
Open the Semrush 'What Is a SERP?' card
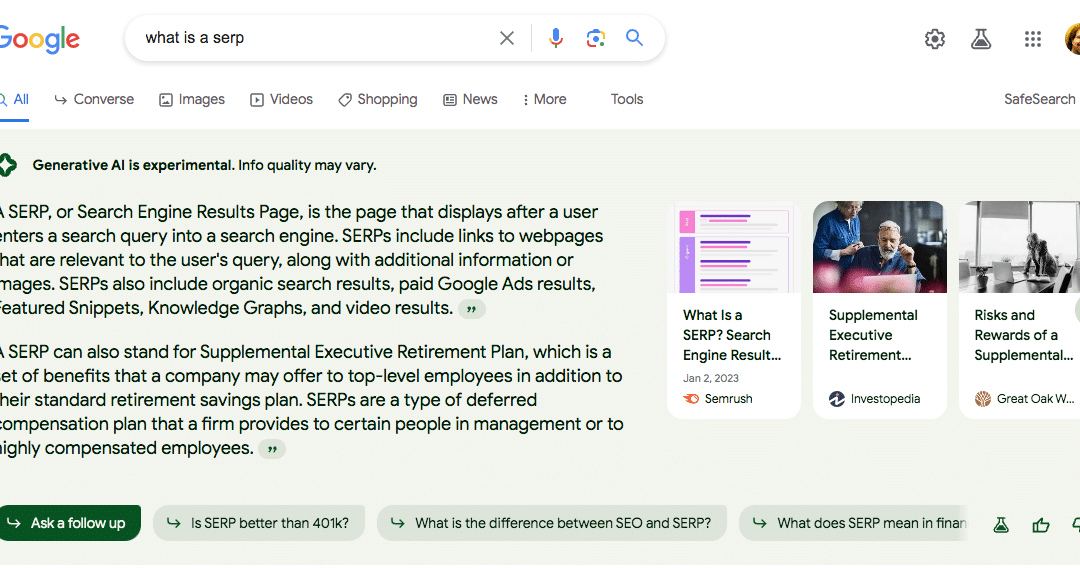click(x=734, y=310)
